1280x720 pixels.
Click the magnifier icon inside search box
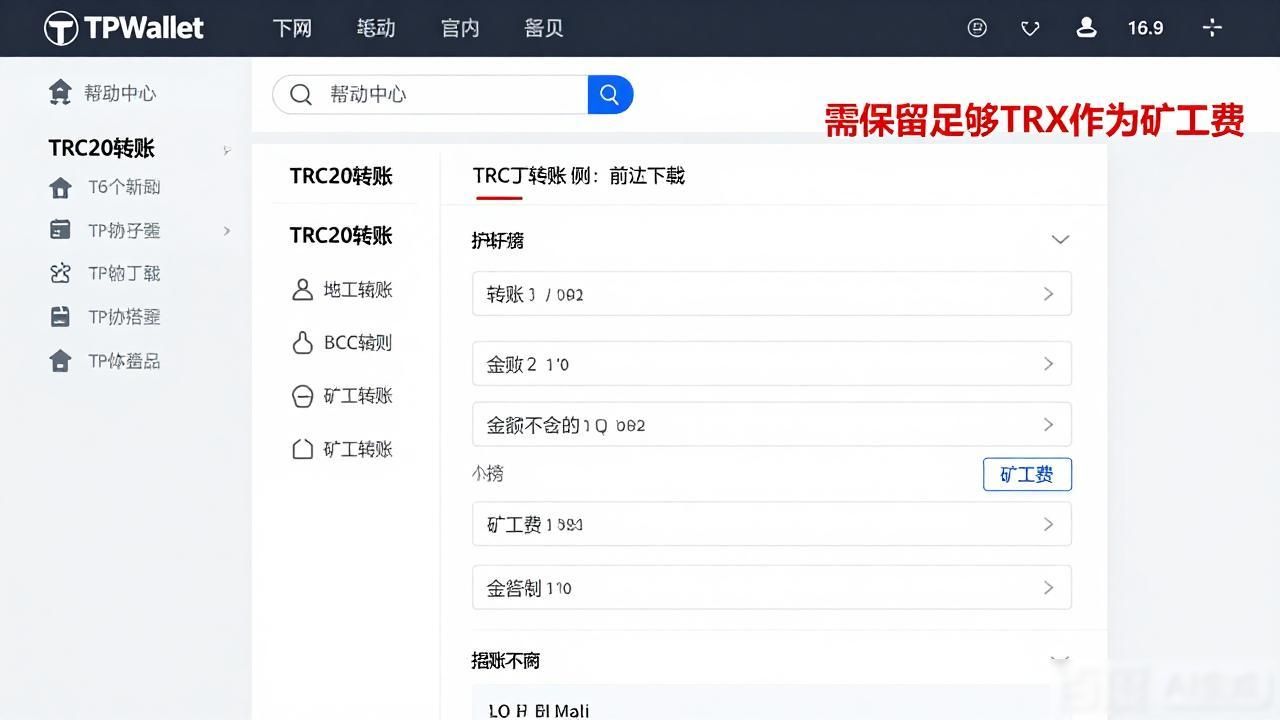[x=300, y=94]
